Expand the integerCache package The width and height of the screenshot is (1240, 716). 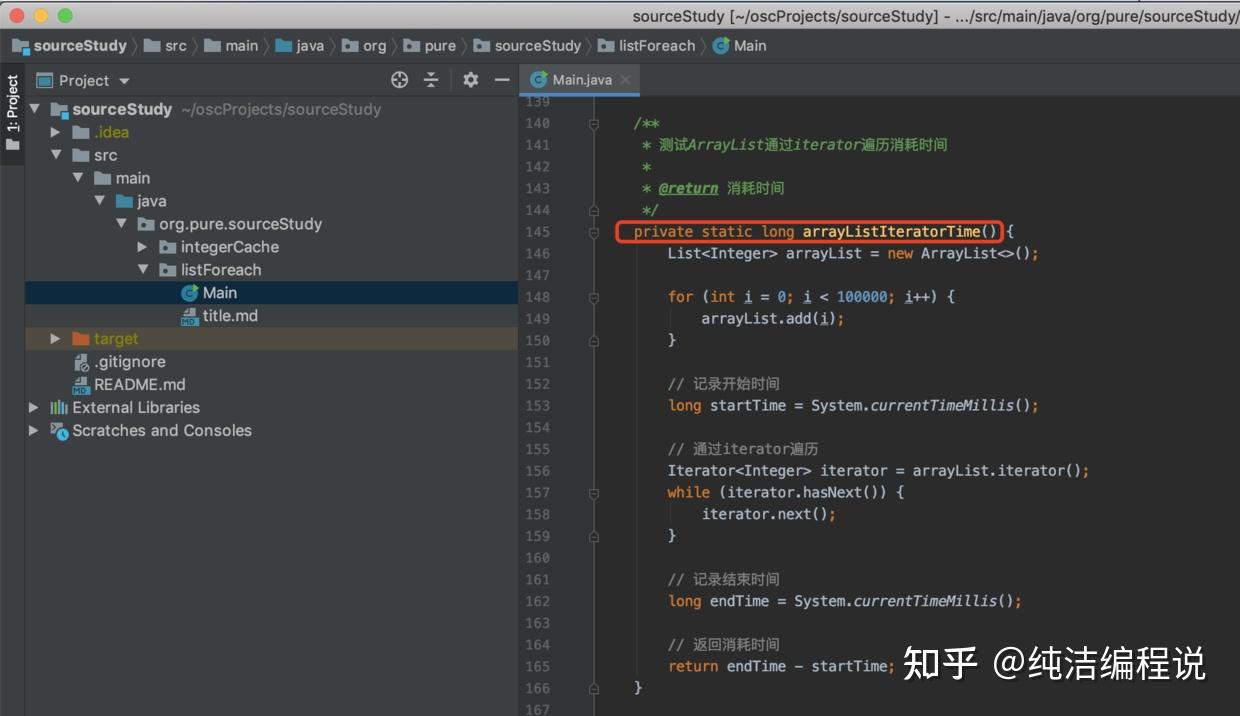pos(143,247)
